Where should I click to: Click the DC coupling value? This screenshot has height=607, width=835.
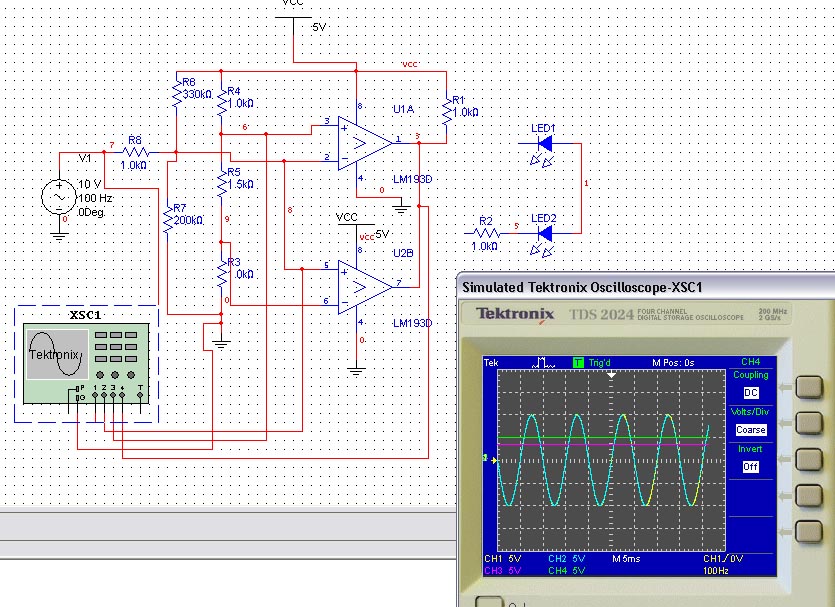point(750,393)
